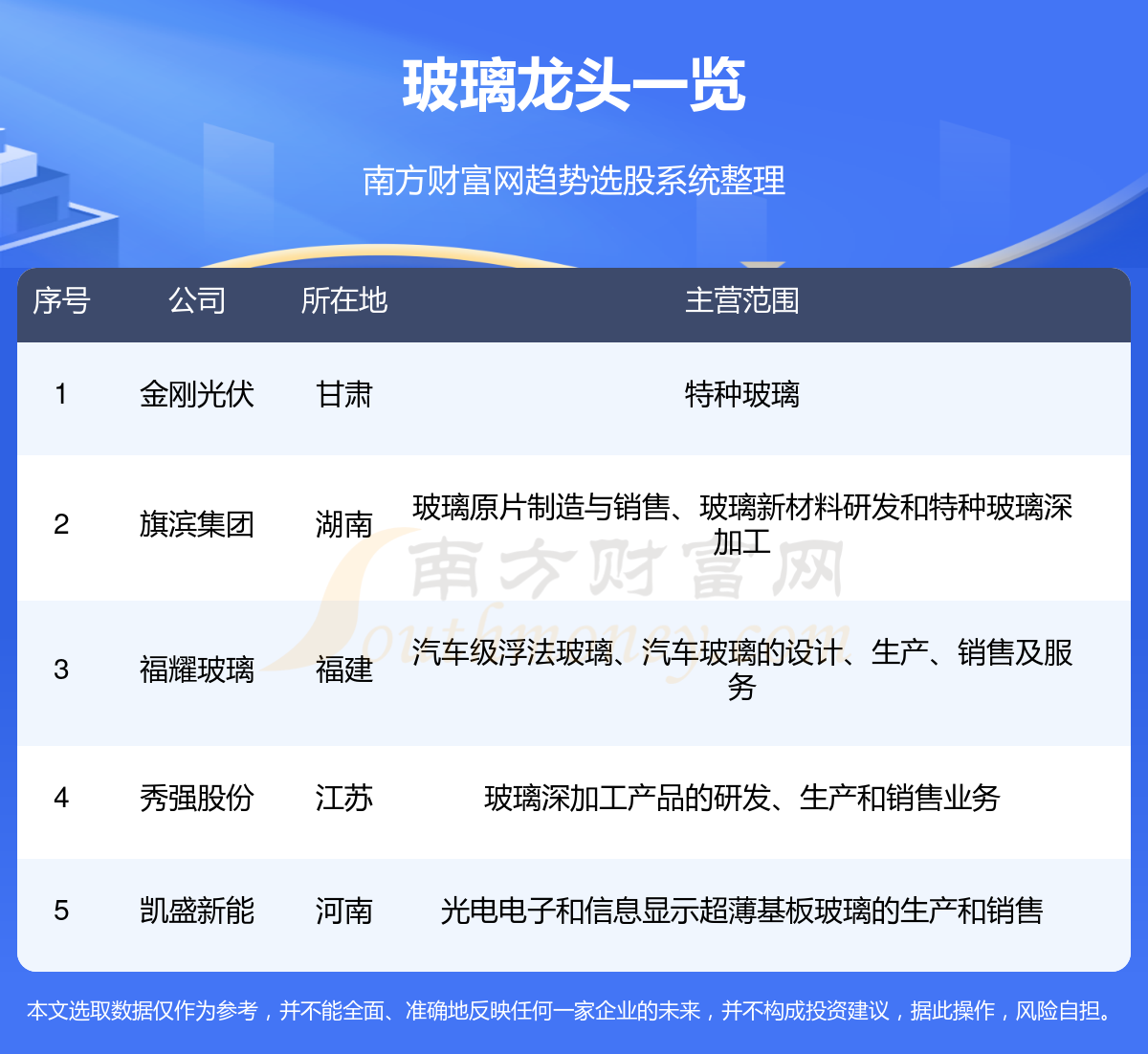The width and height of the screenshot is (1148, 1054).
Task: Click the location cell 湖南
Action: (344, 524)
